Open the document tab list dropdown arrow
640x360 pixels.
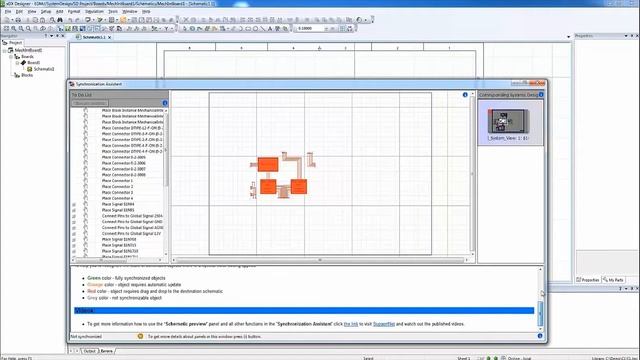point(569,37)
